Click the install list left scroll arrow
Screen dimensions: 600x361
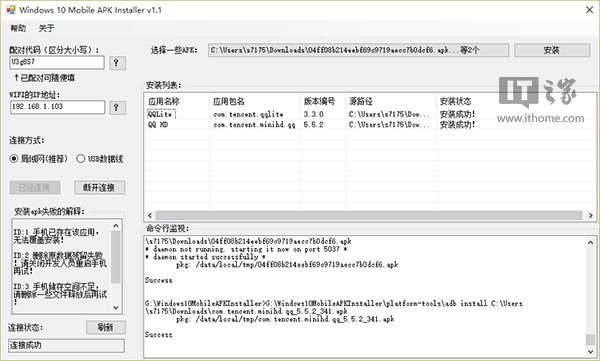point(150,216)
